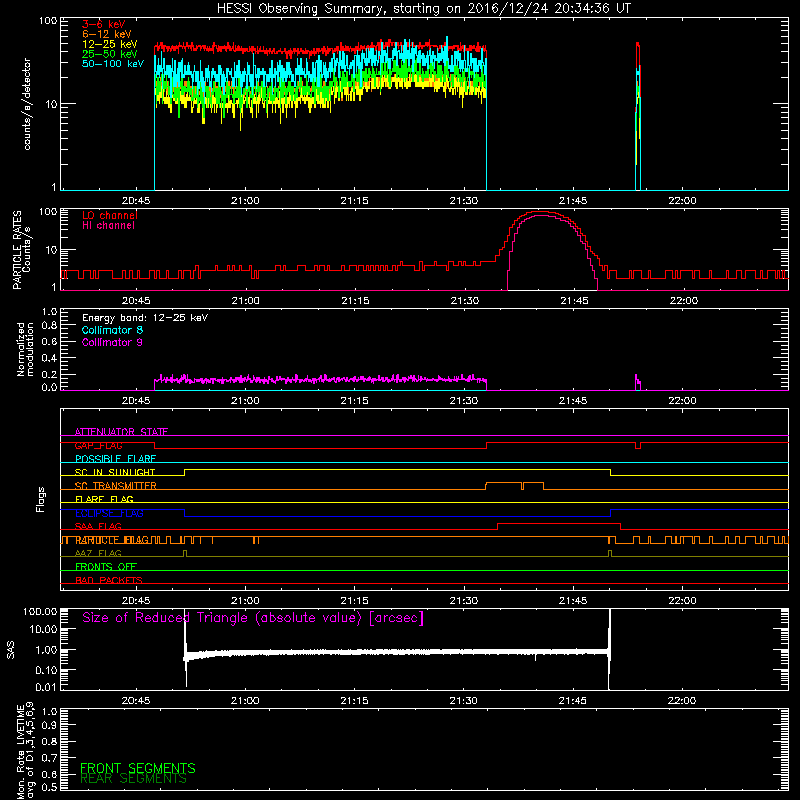Click the counts/s/detector axis label
This screenshot has width=800, height=800.
[27, 104]
